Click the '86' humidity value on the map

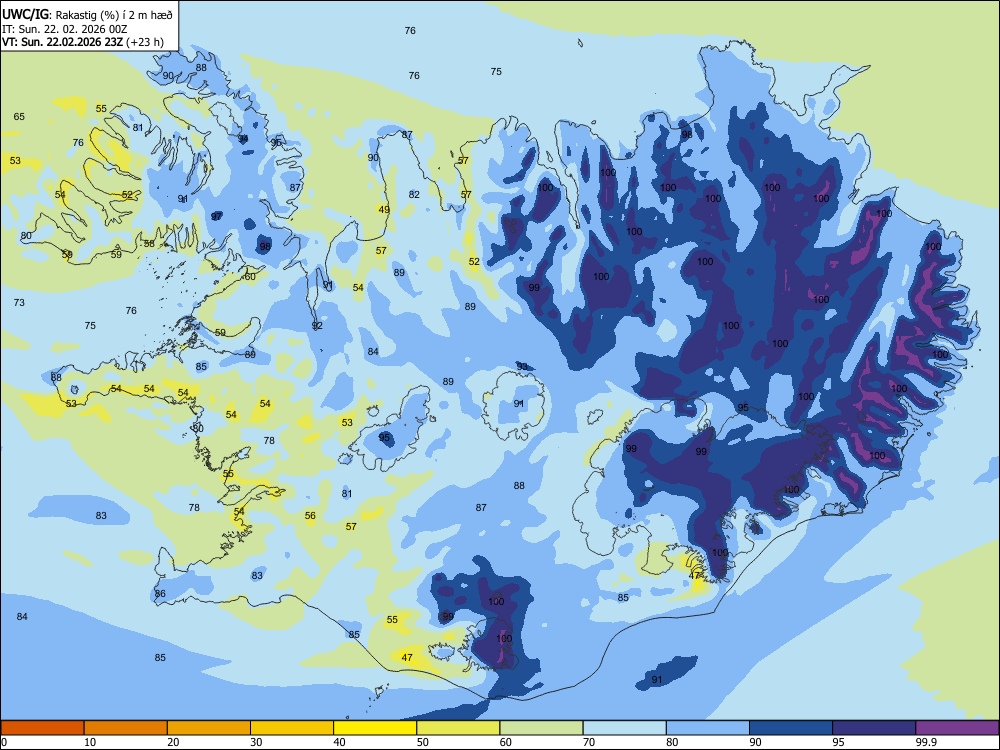coord(160,594)
